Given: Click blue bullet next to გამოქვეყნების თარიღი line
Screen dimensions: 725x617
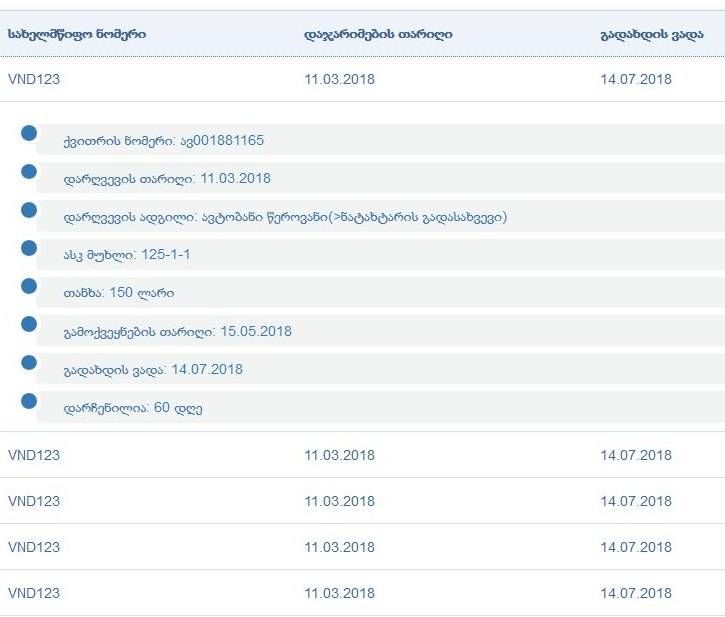Looking at the screenshot, I should [x=29, y=324].
